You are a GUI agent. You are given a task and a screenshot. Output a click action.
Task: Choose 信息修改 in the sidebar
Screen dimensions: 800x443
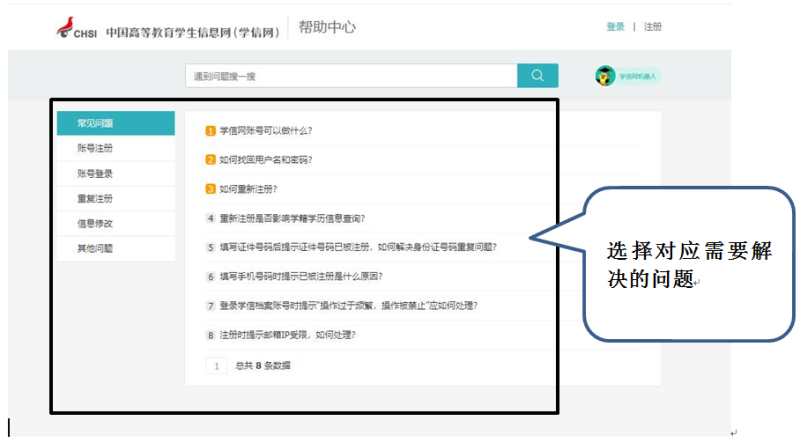pos(96,223)
